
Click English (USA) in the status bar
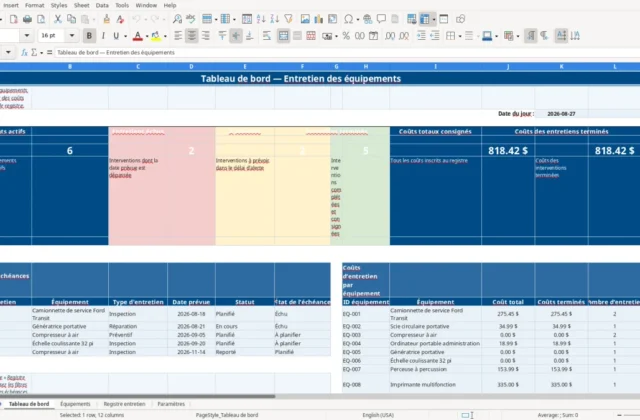coord(378,415)
